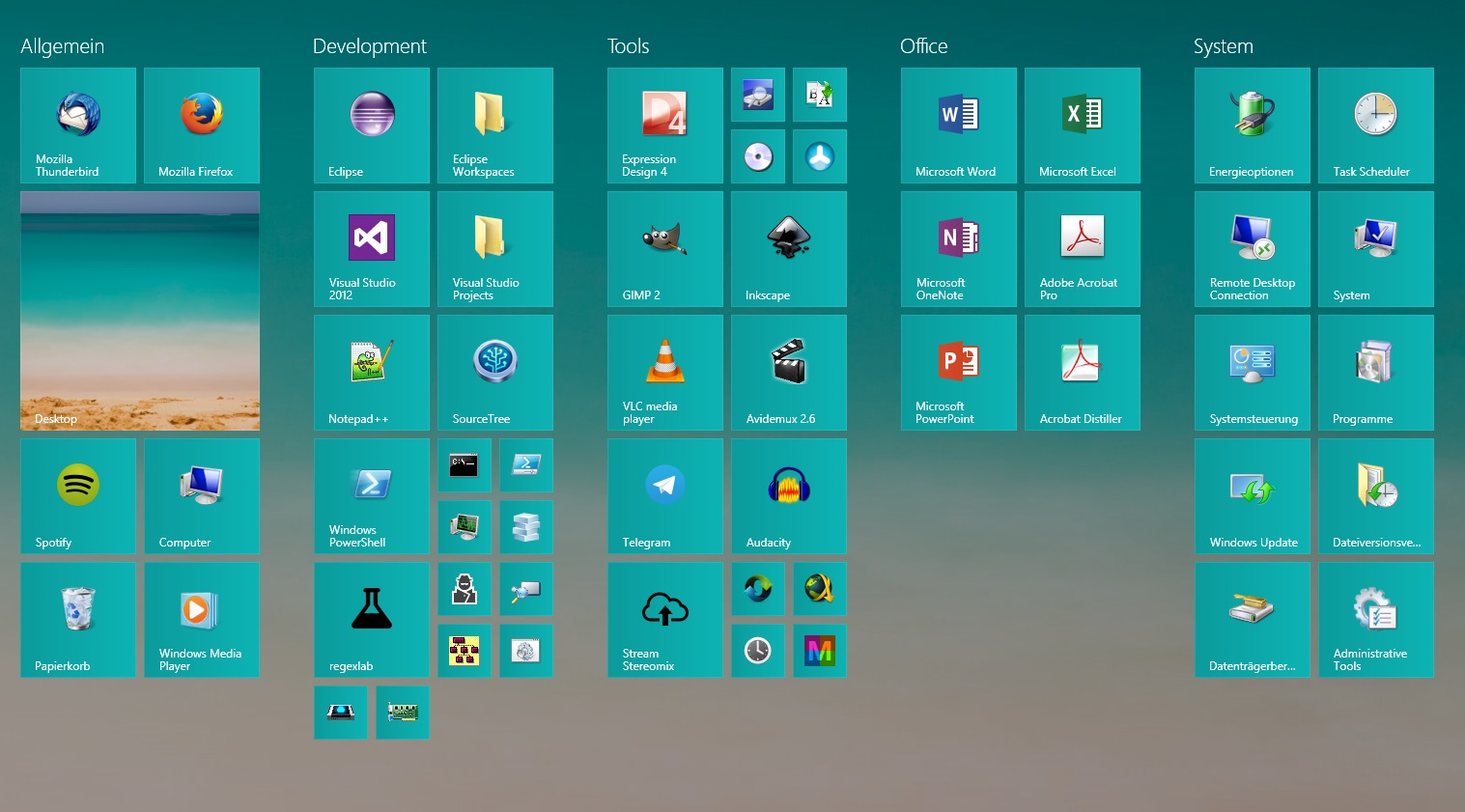Open Task Scheduler
The height and width of the screenshot is (812, 1465).
(1376, 126)
